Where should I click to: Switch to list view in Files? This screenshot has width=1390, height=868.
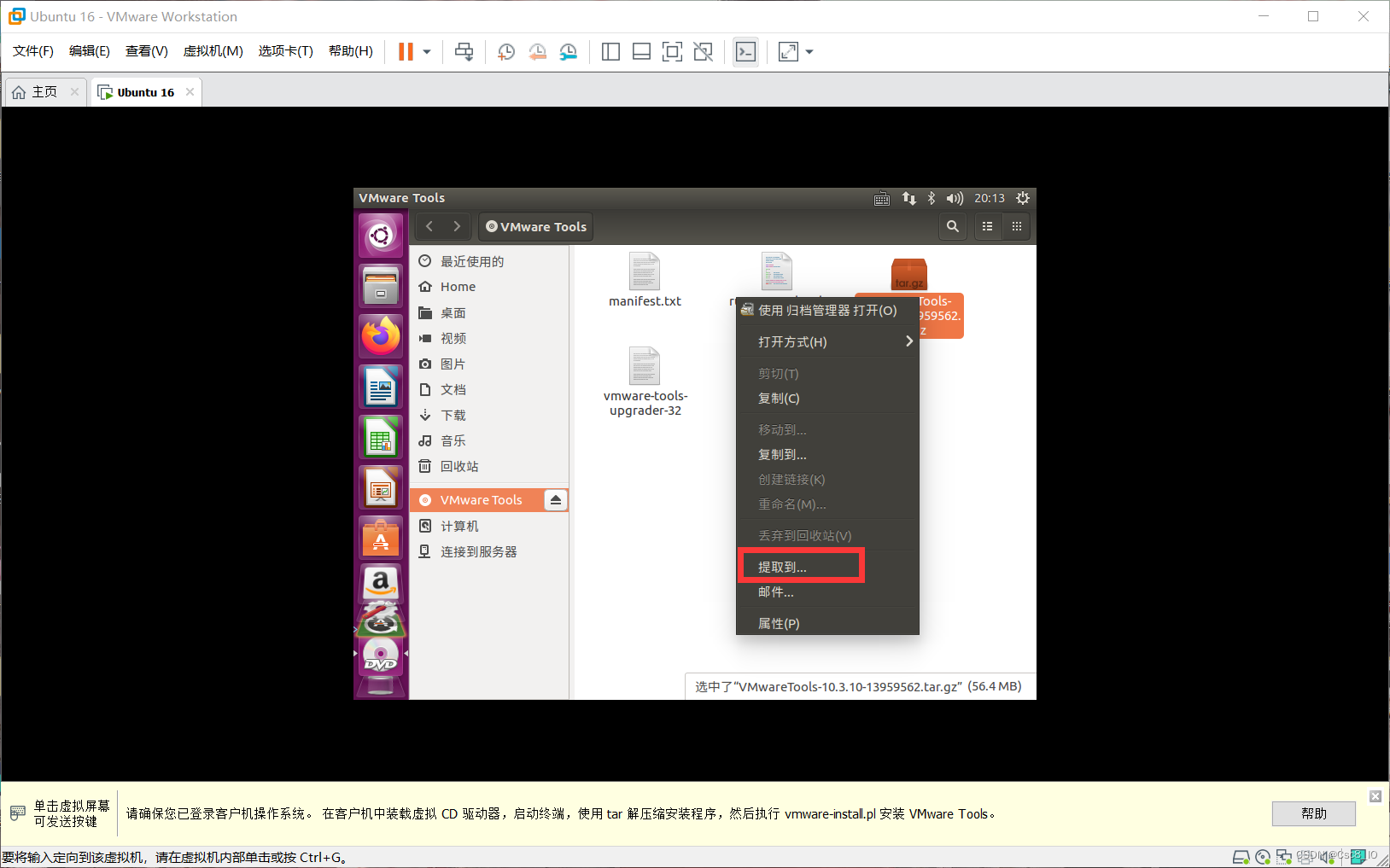987,226
